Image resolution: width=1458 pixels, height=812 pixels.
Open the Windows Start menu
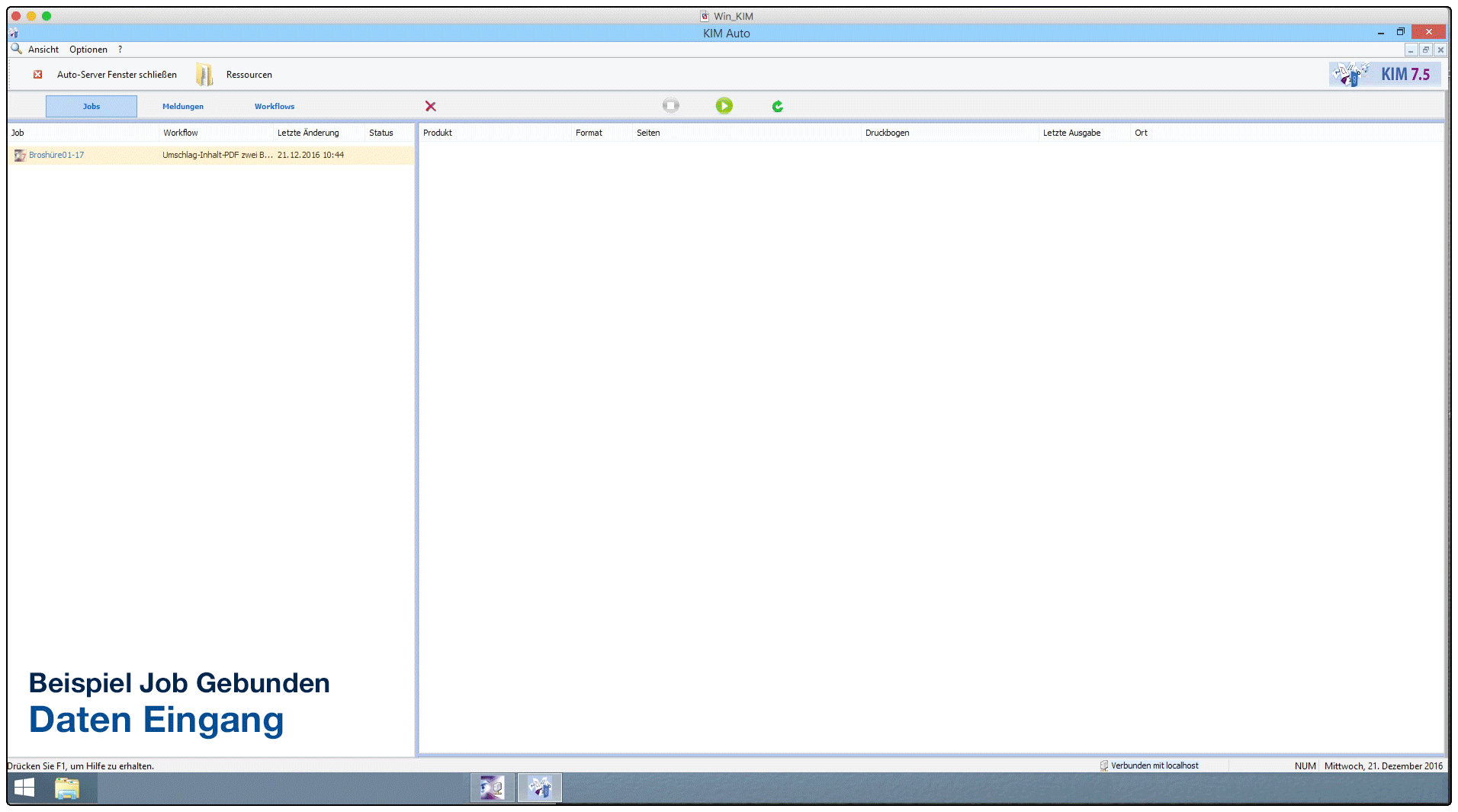[x=24, y=787]
